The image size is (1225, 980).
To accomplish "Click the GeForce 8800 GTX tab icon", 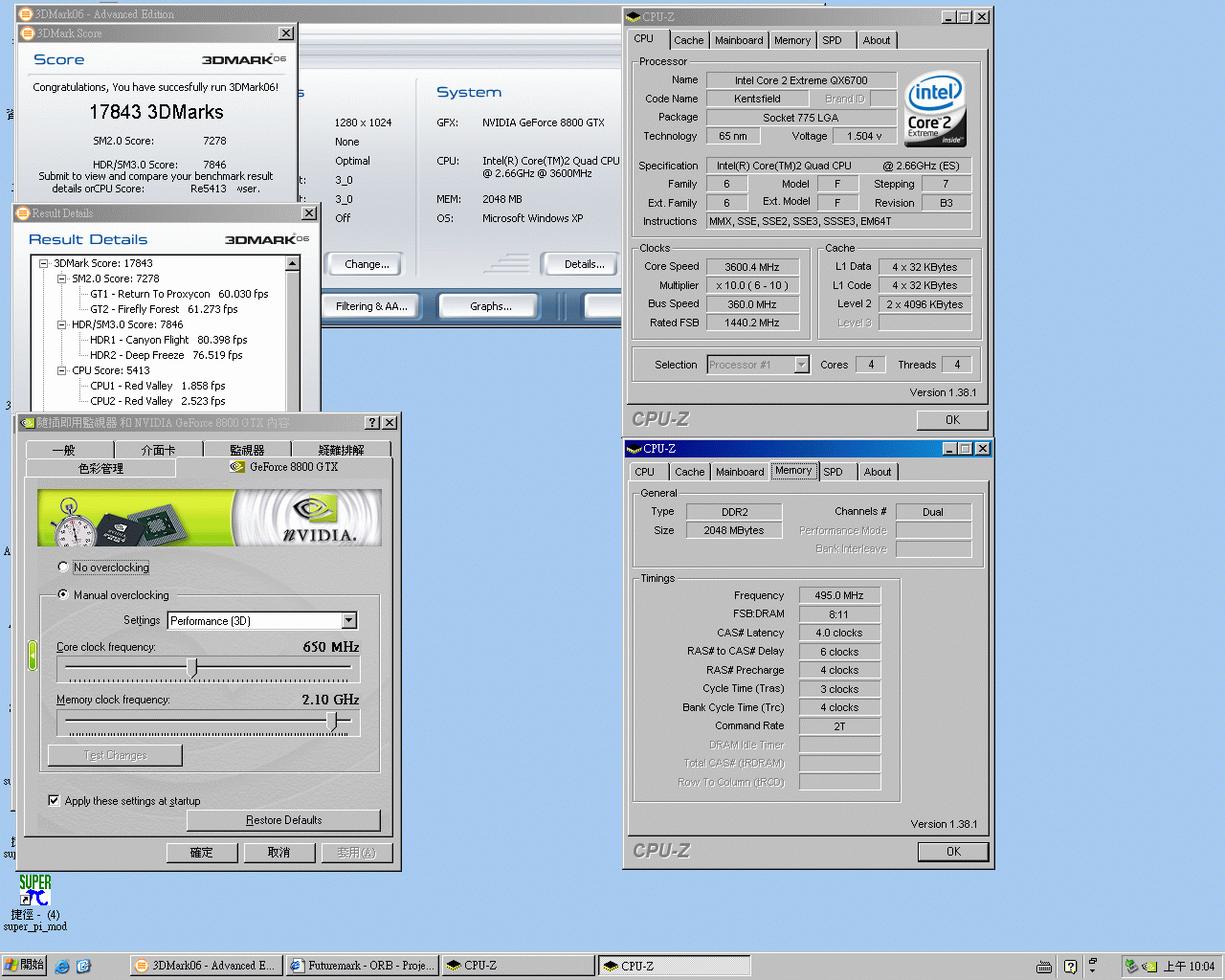I will coord(238,467).
